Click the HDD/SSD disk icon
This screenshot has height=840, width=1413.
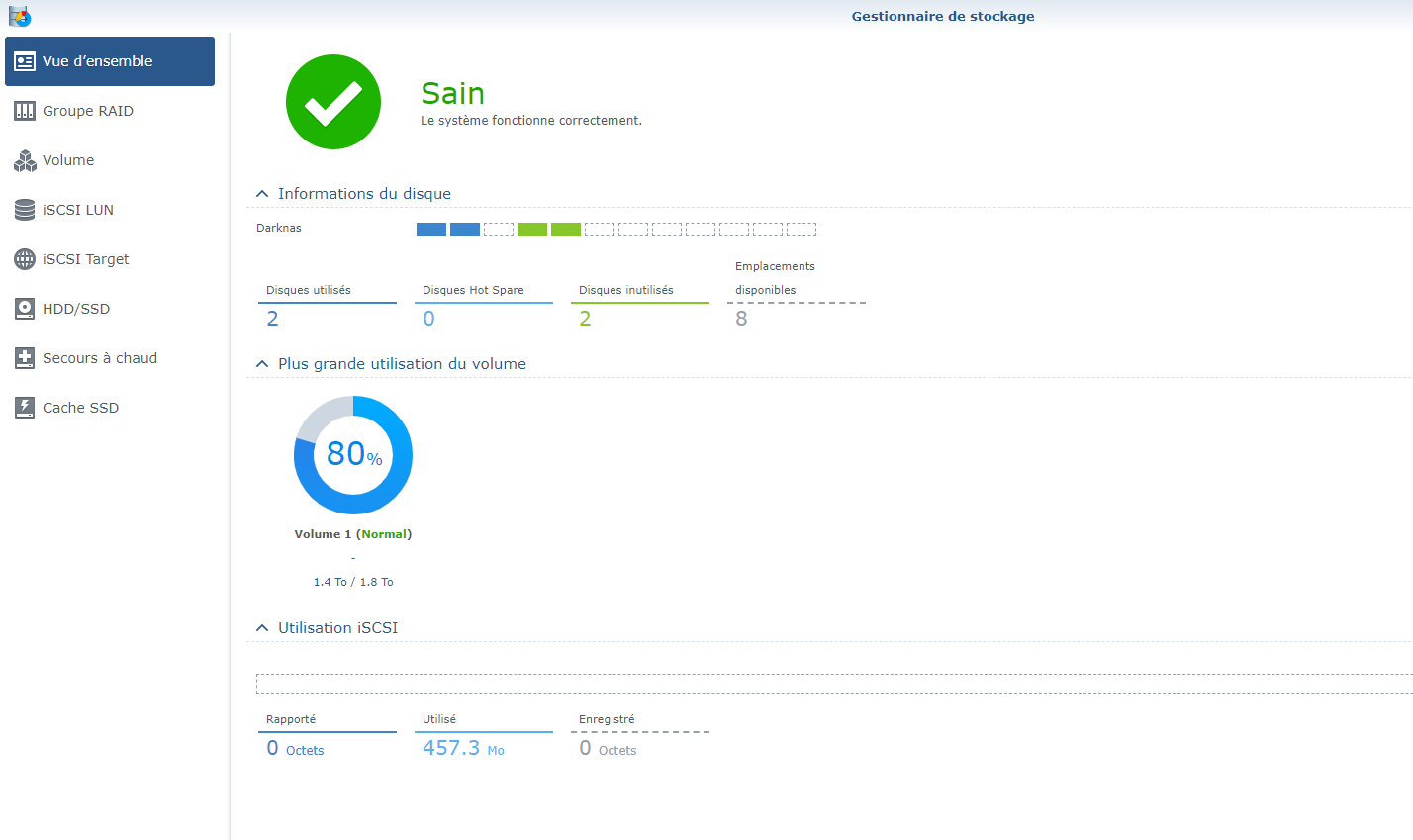25,309
